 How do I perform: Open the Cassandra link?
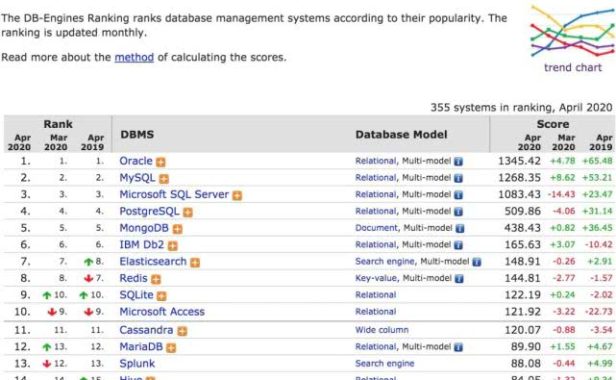pyautogui.click(x=146, y=330)
